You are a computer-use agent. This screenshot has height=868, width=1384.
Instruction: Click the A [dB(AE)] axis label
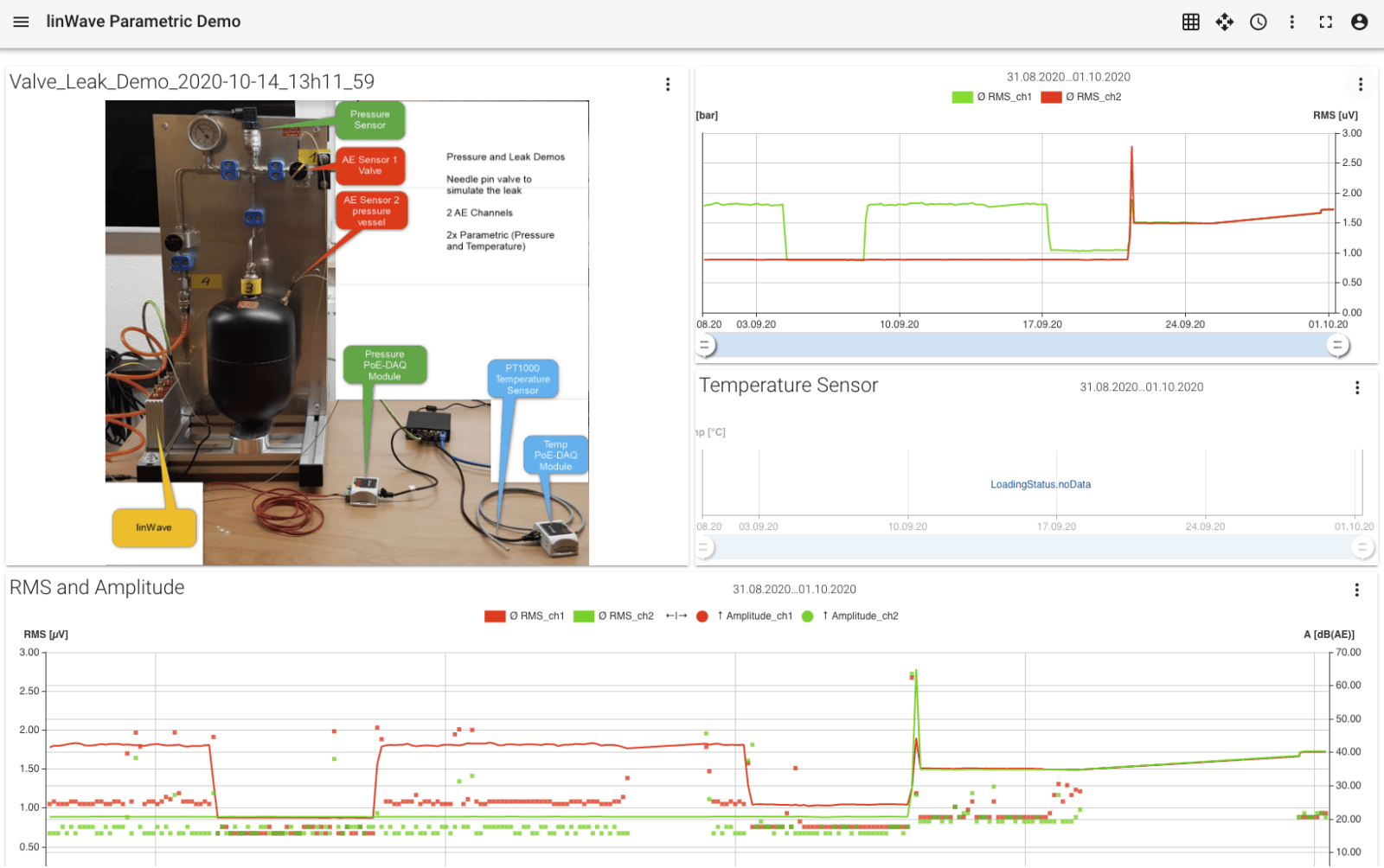[1329, 635]
